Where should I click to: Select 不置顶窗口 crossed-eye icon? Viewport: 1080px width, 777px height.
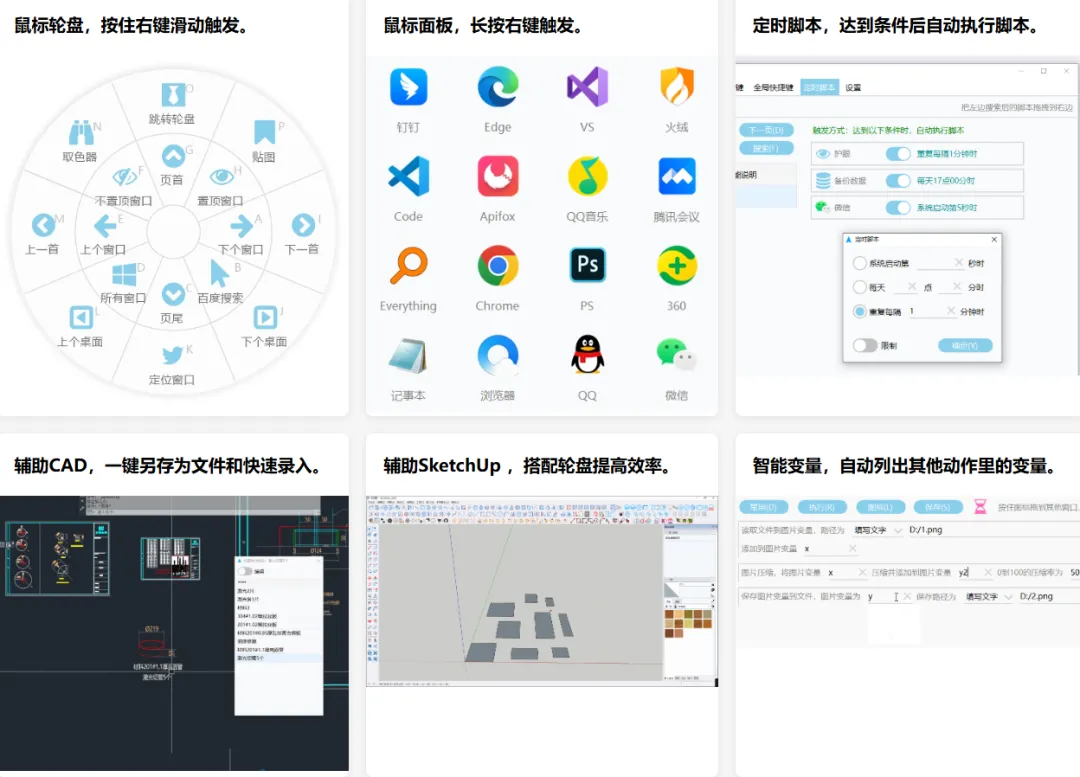click(125, 177)
